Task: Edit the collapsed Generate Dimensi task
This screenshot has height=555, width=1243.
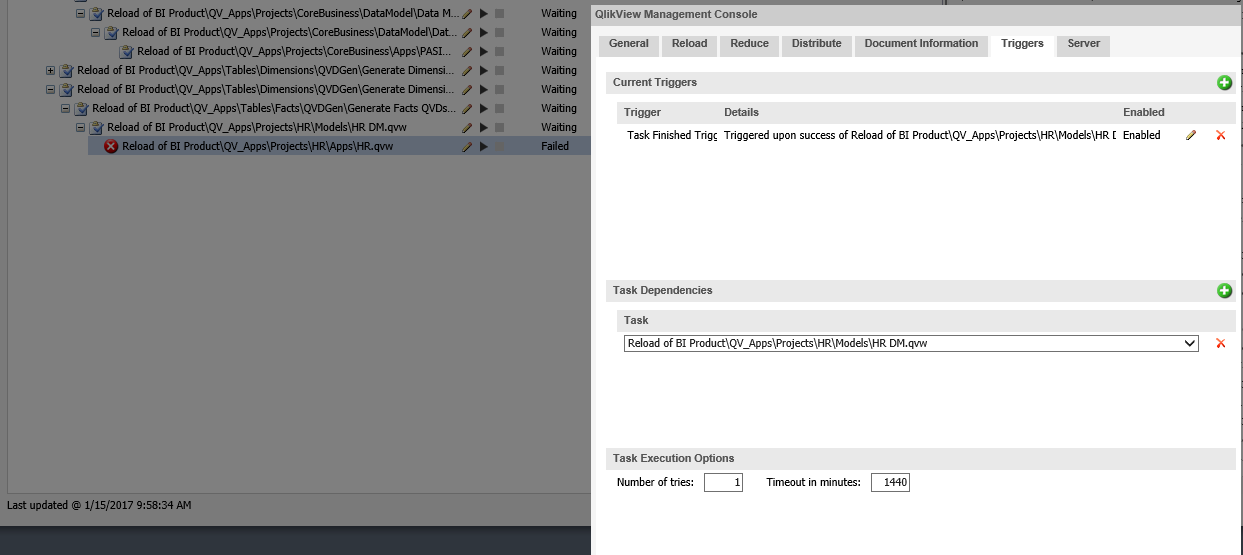Action: pos(467,70)
